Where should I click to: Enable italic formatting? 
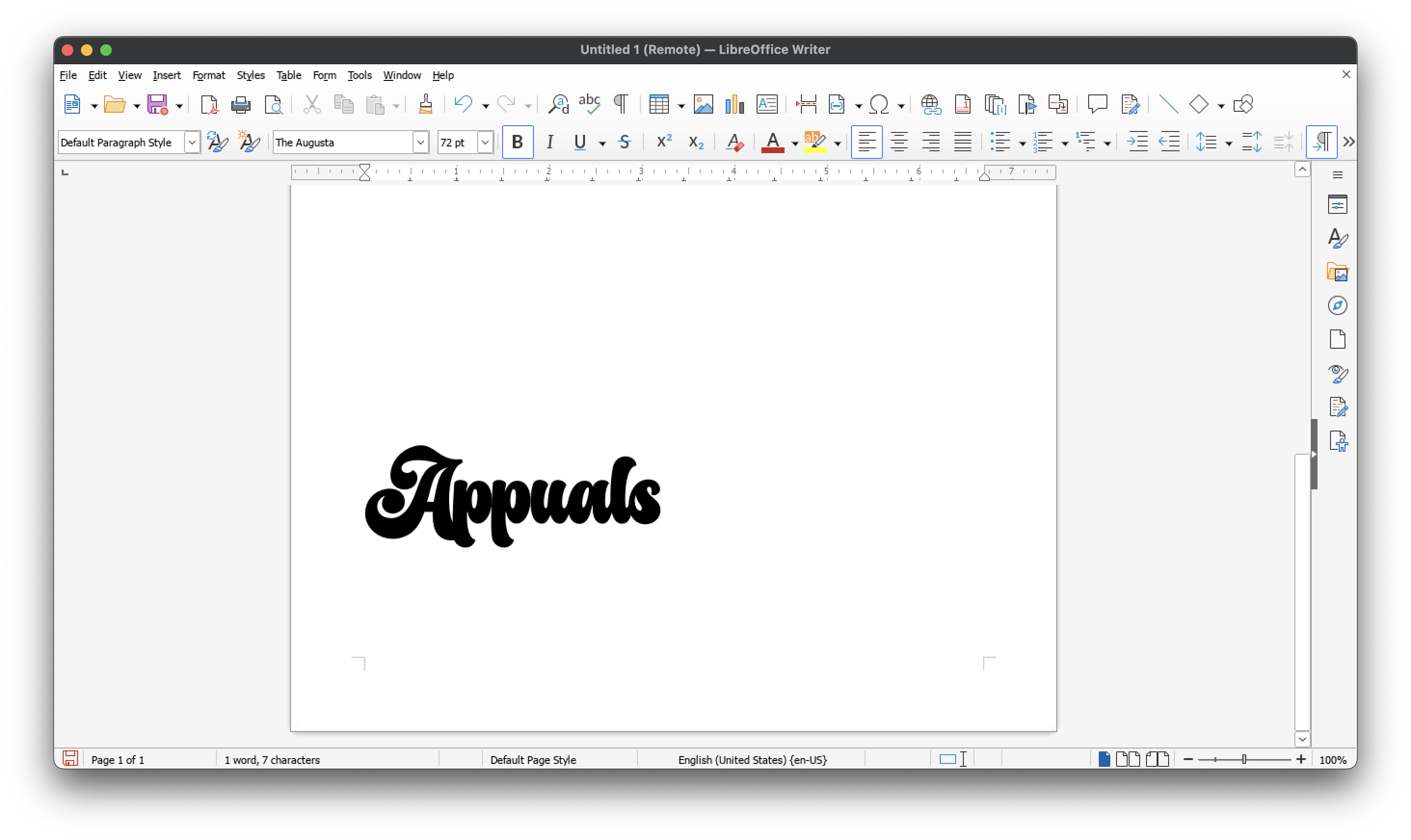[549, 142]
